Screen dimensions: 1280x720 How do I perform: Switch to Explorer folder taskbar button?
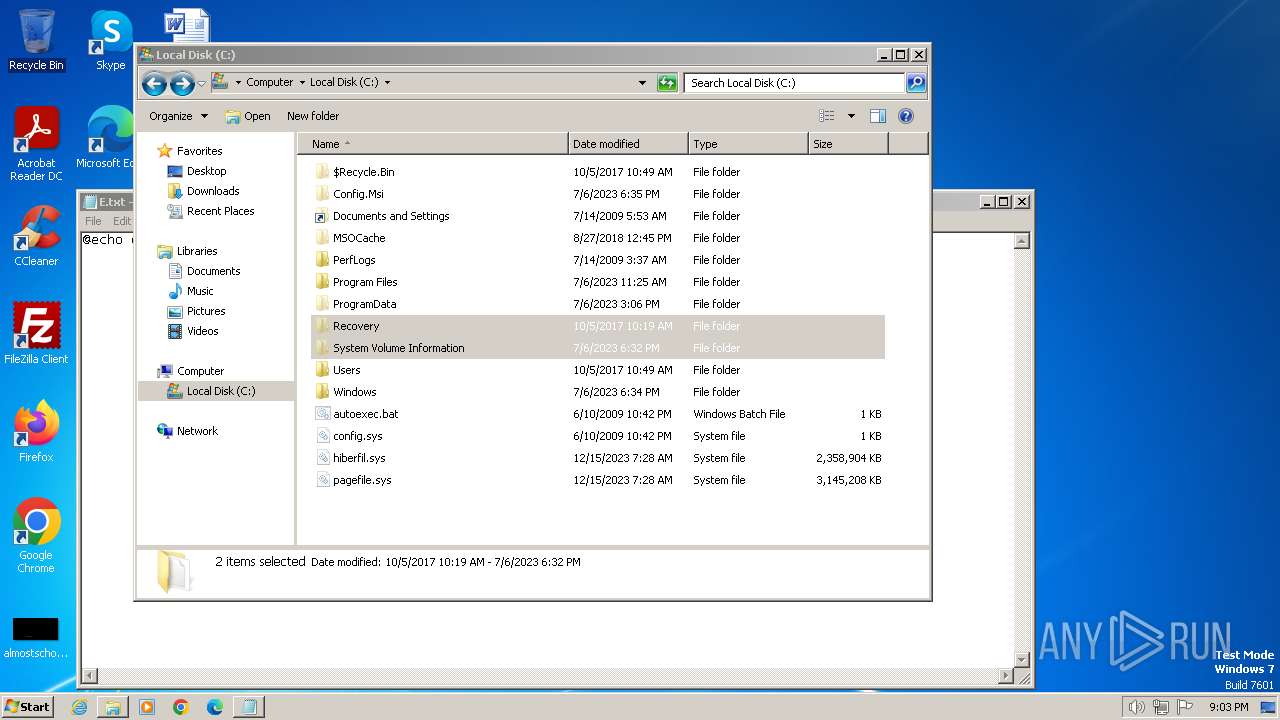point(113,707)
